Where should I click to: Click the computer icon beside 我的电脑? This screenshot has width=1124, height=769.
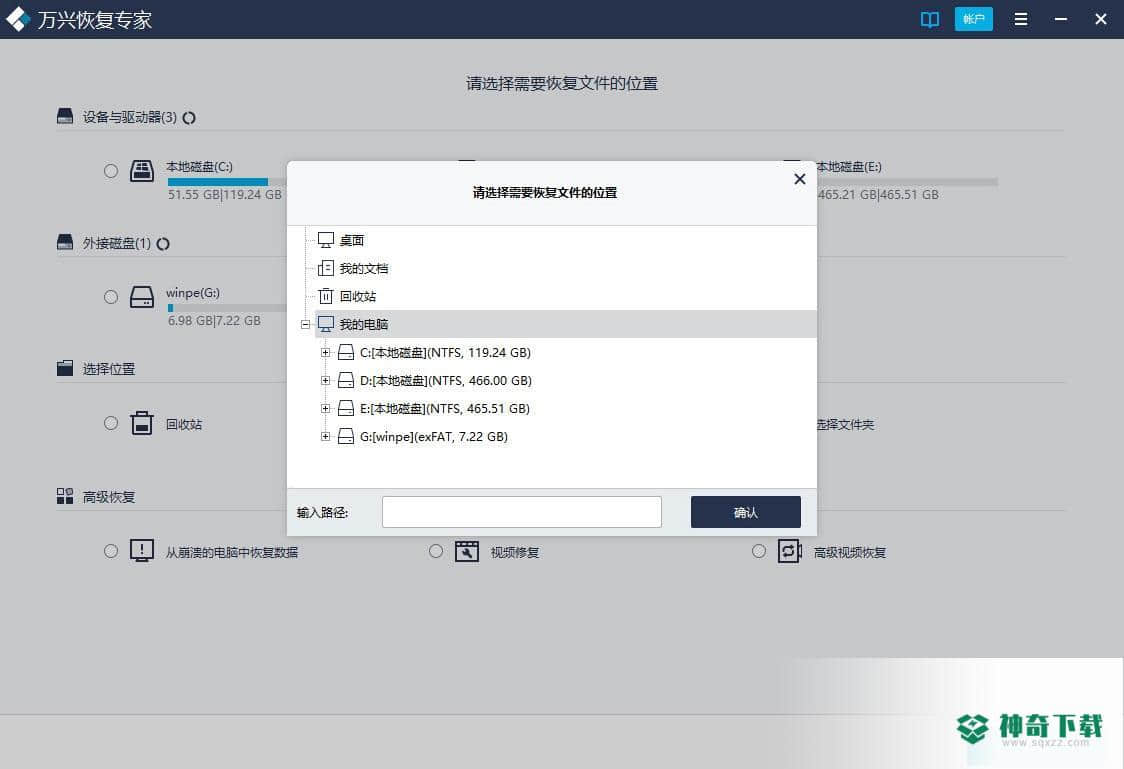click(x=326, y=324)
